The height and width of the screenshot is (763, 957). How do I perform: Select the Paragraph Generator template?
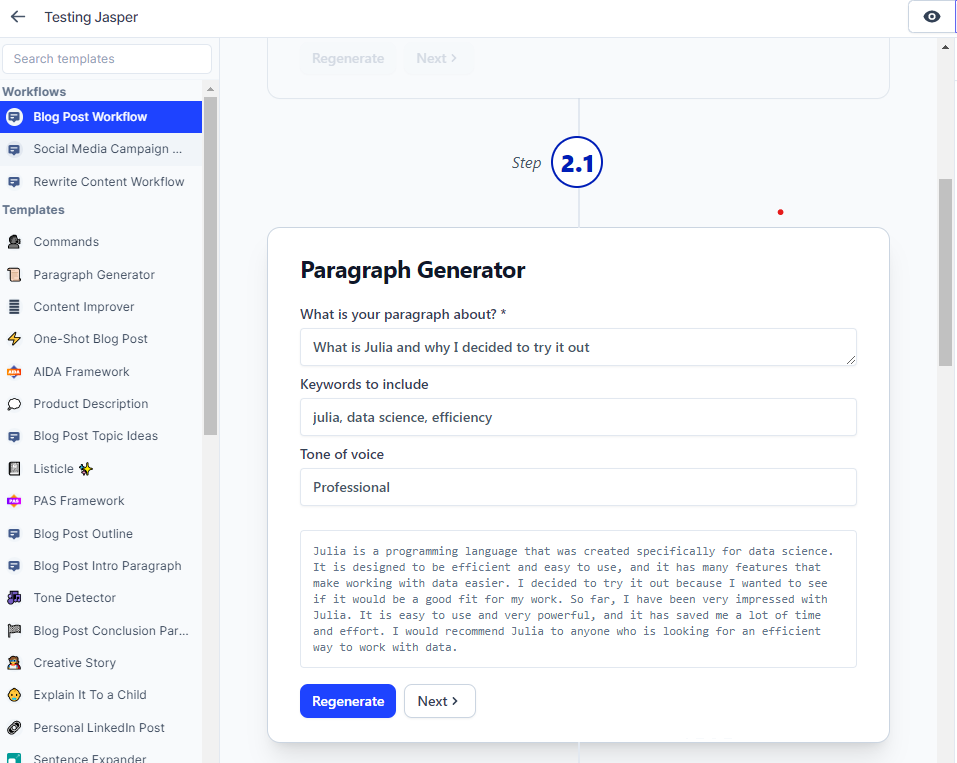101,275
